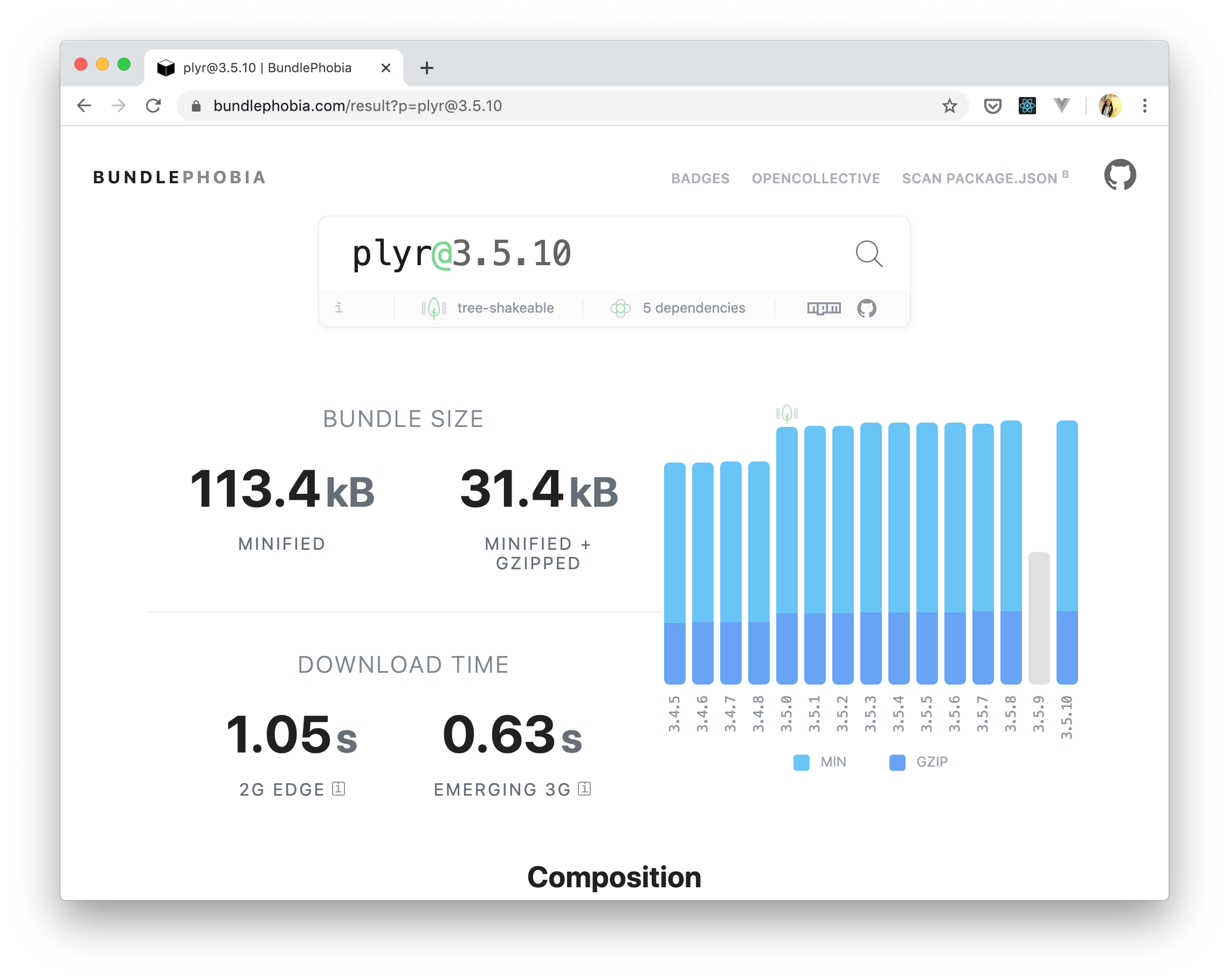Click the BUNDLE SIZE heading
The height and width of the screenshot is (980, 1229).
tap(403, 419)
